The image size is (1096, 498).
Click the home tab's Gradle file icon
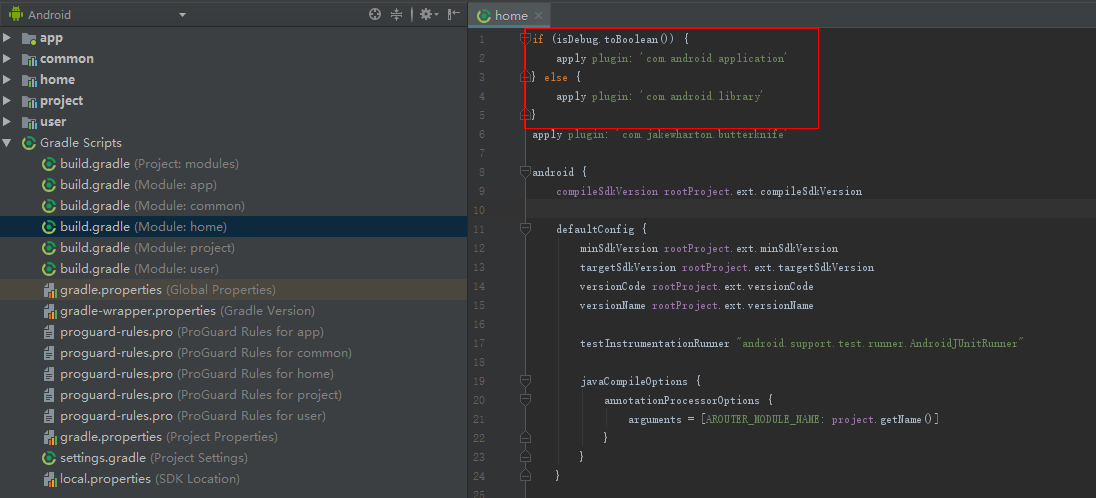(484, 16)
